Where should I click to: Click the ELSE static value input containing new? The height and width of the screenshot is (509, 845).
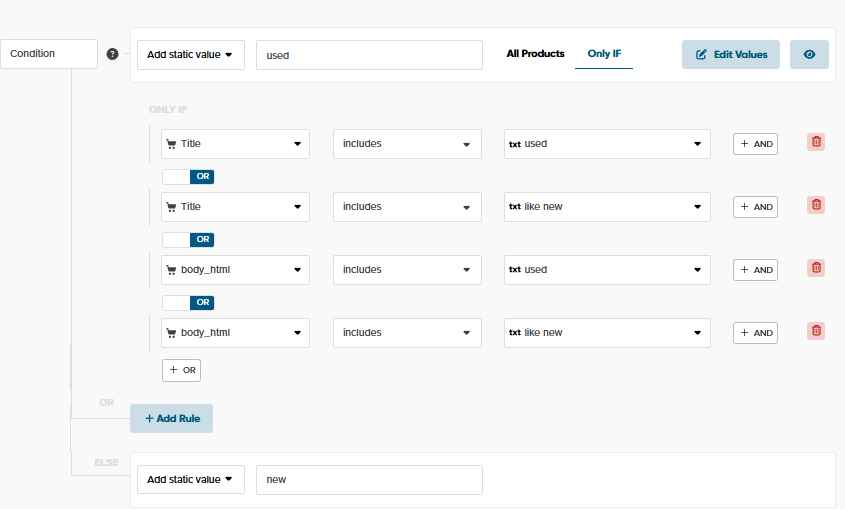(369, 480)
